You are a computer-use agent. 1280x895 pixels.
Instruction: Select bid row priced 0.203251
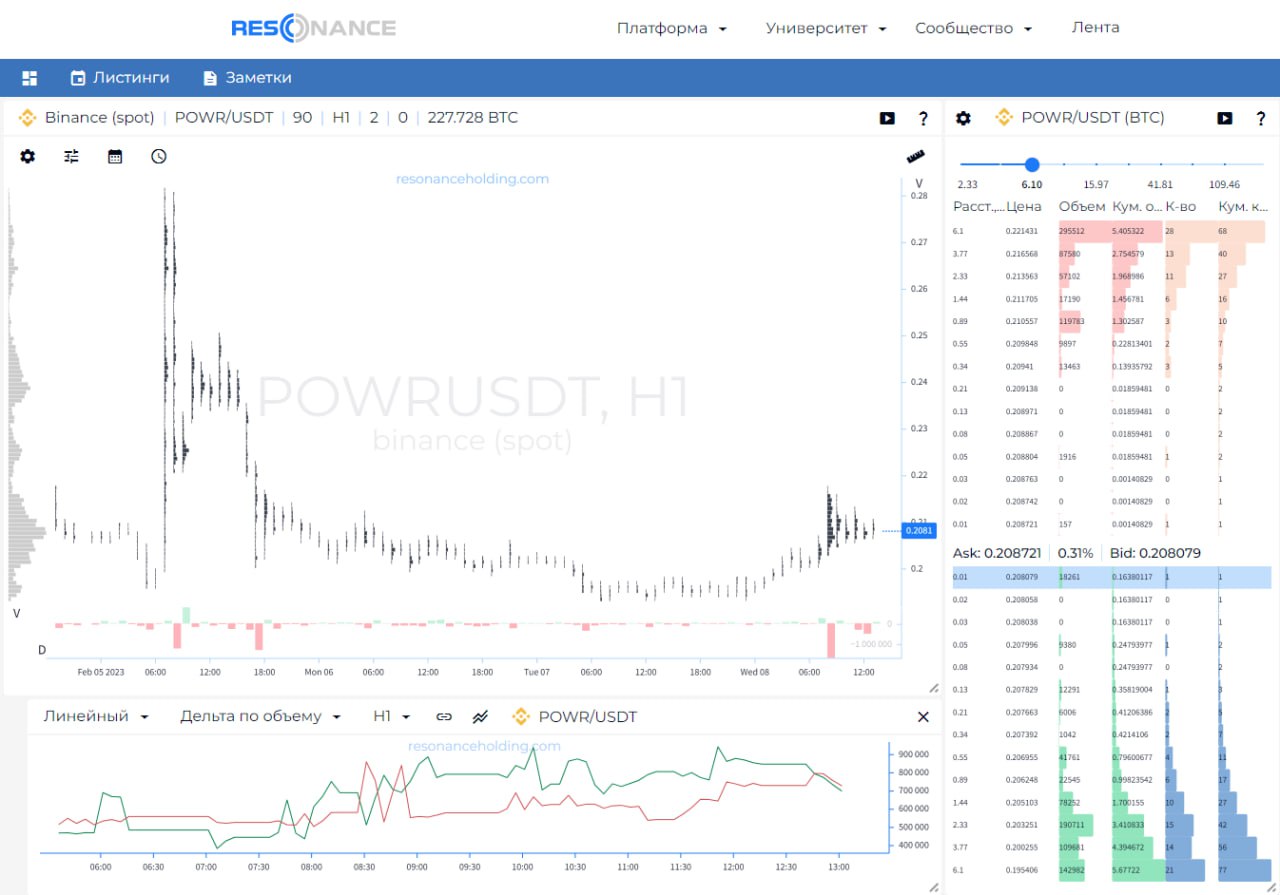[1112, 825]
